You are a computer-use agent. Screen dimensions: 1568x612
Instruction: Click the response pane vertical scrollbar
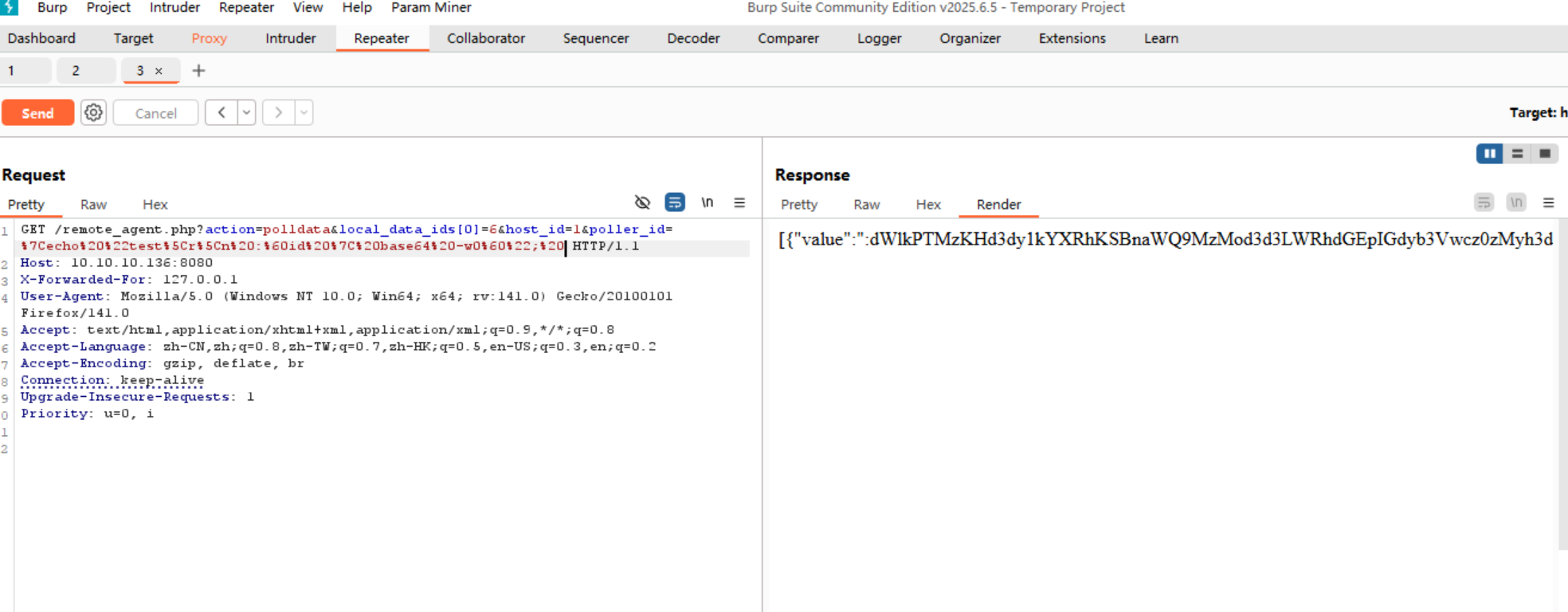1562,384
